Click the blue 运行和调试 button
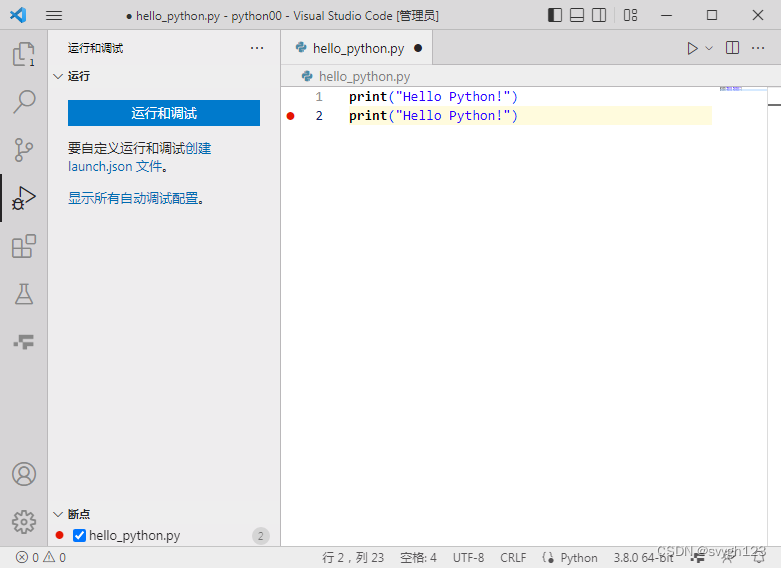Image resolution: width=781 pixels, height=568 pixels. coord(164,113)
